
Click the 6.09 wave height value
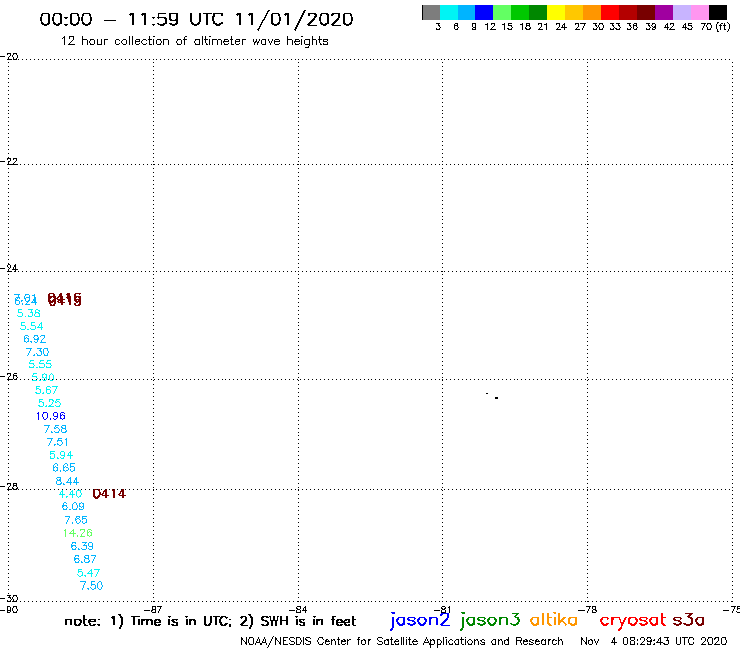point(73,506)
